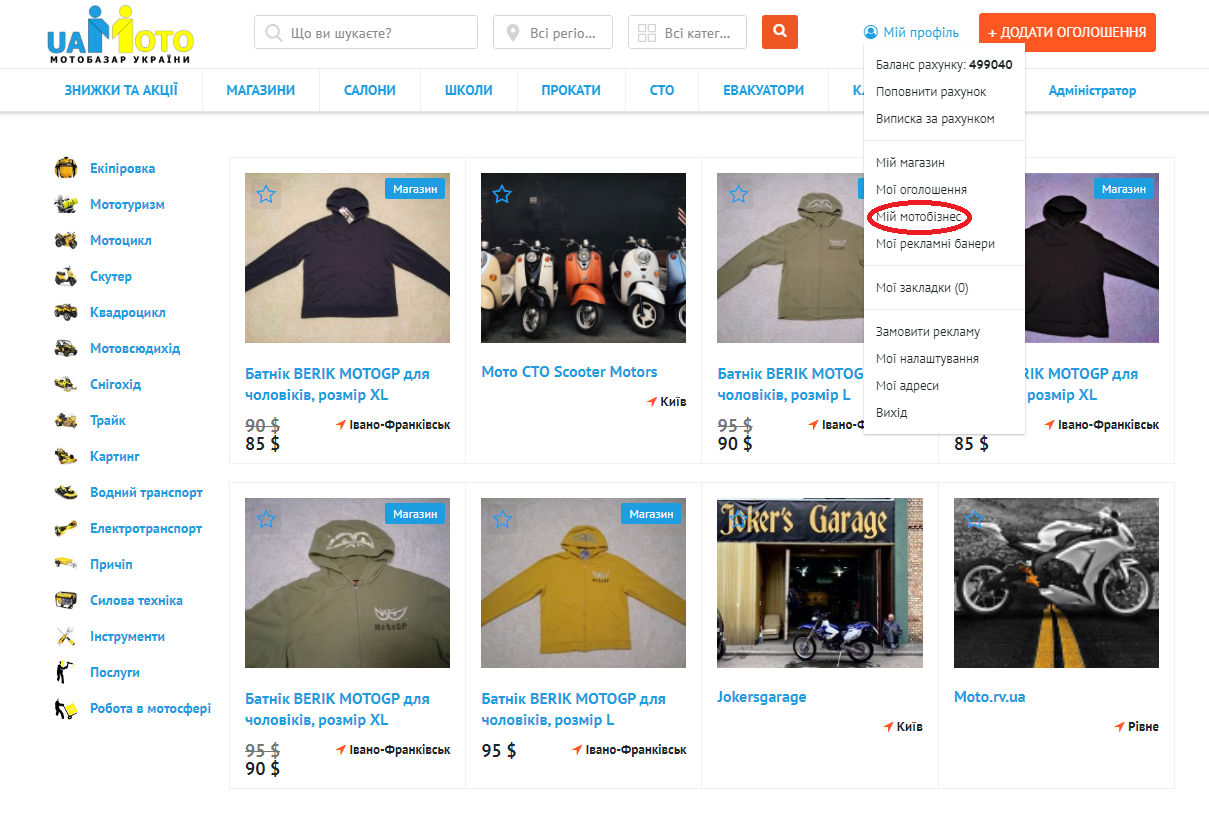Bookmark the Moto СТО Scooter Motors listing star

502,194
